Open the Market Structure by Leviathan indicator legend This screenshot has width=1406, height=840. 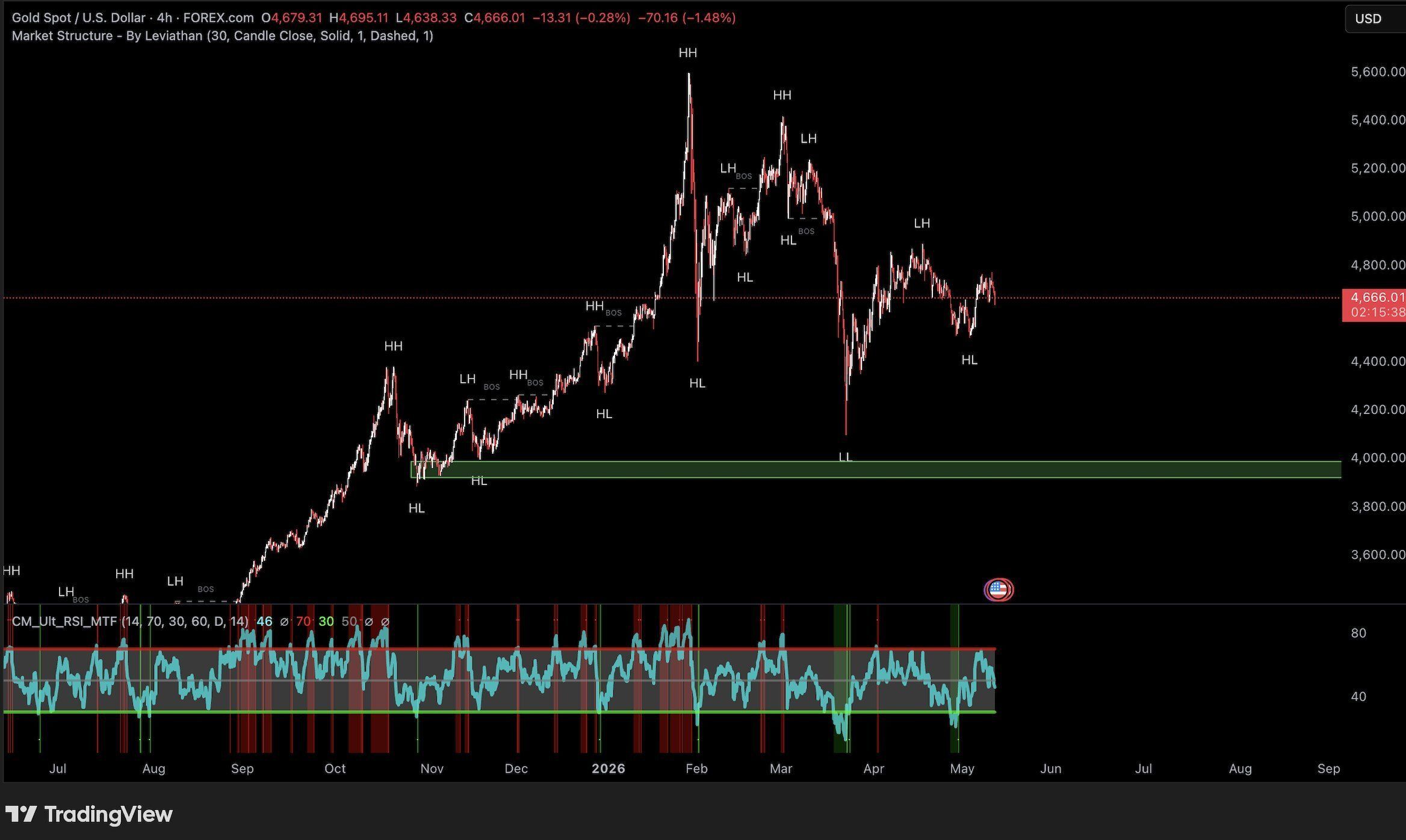tap(222, 36)
